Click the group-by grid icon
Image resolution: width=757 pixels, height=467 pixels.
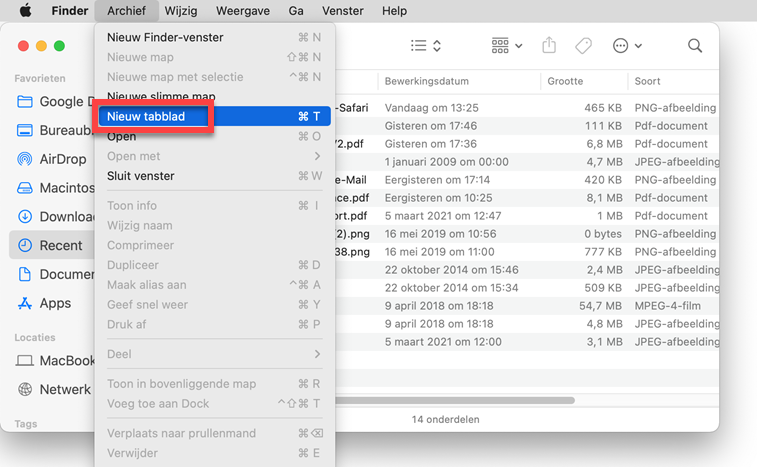(x=500, y=46)
